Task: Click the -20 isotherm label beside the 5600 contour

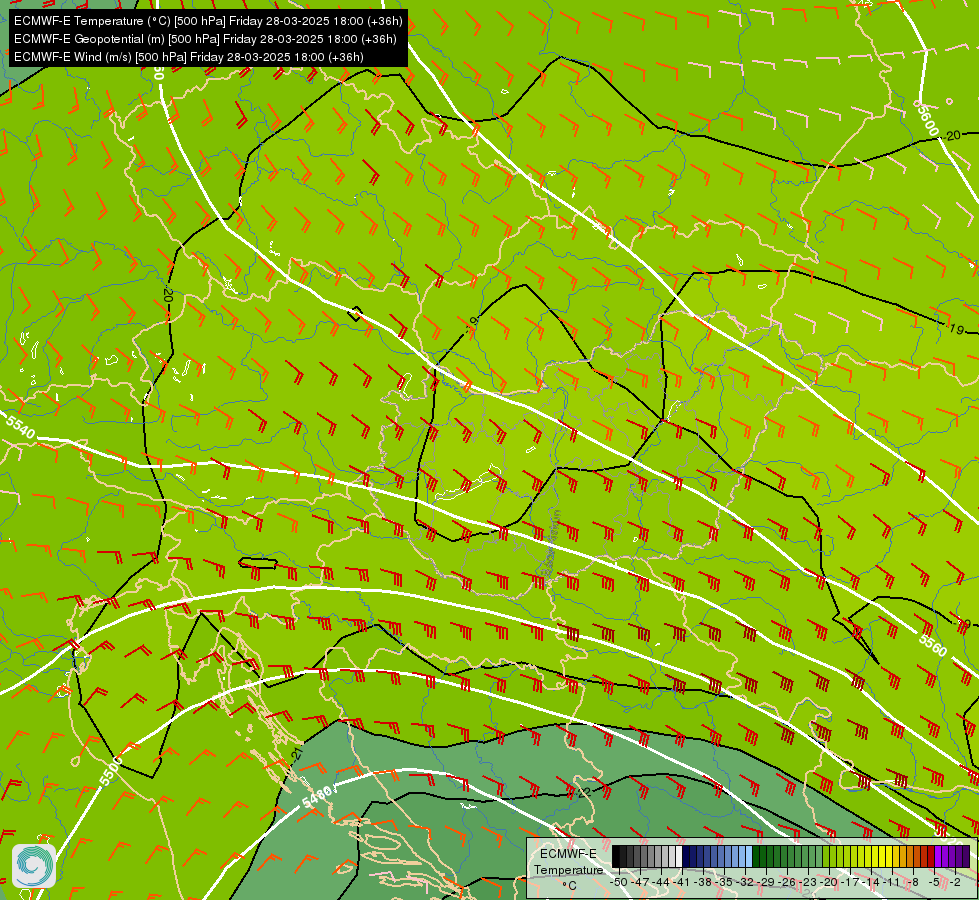Action: tap(953, 136)
